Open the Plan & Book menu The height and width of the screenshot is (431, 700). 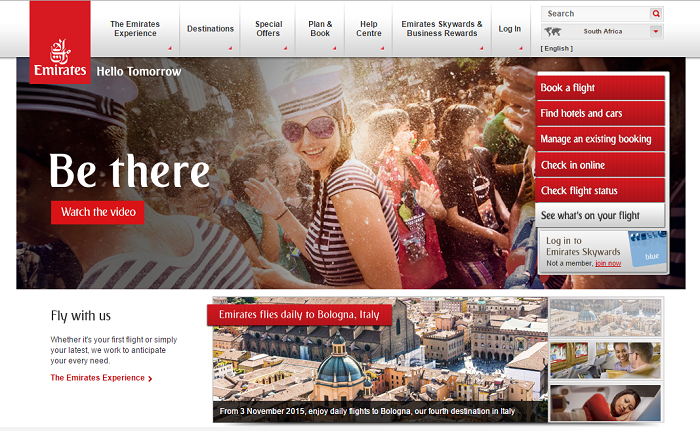[x=320, y=29]
